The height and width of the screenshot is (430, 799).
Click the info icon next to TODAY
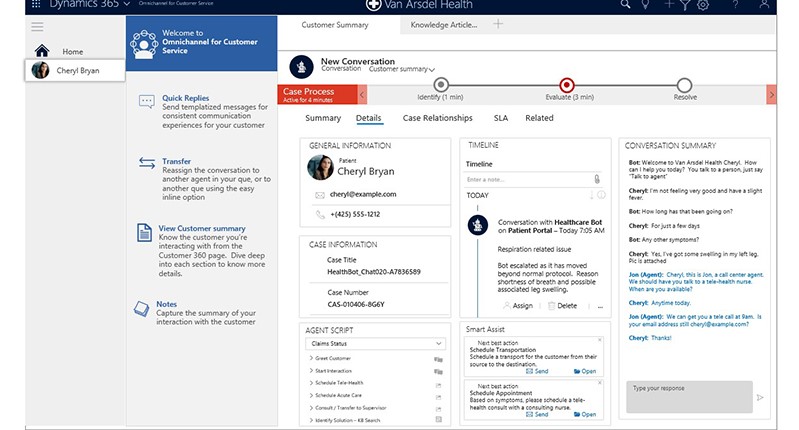point(601,195)
